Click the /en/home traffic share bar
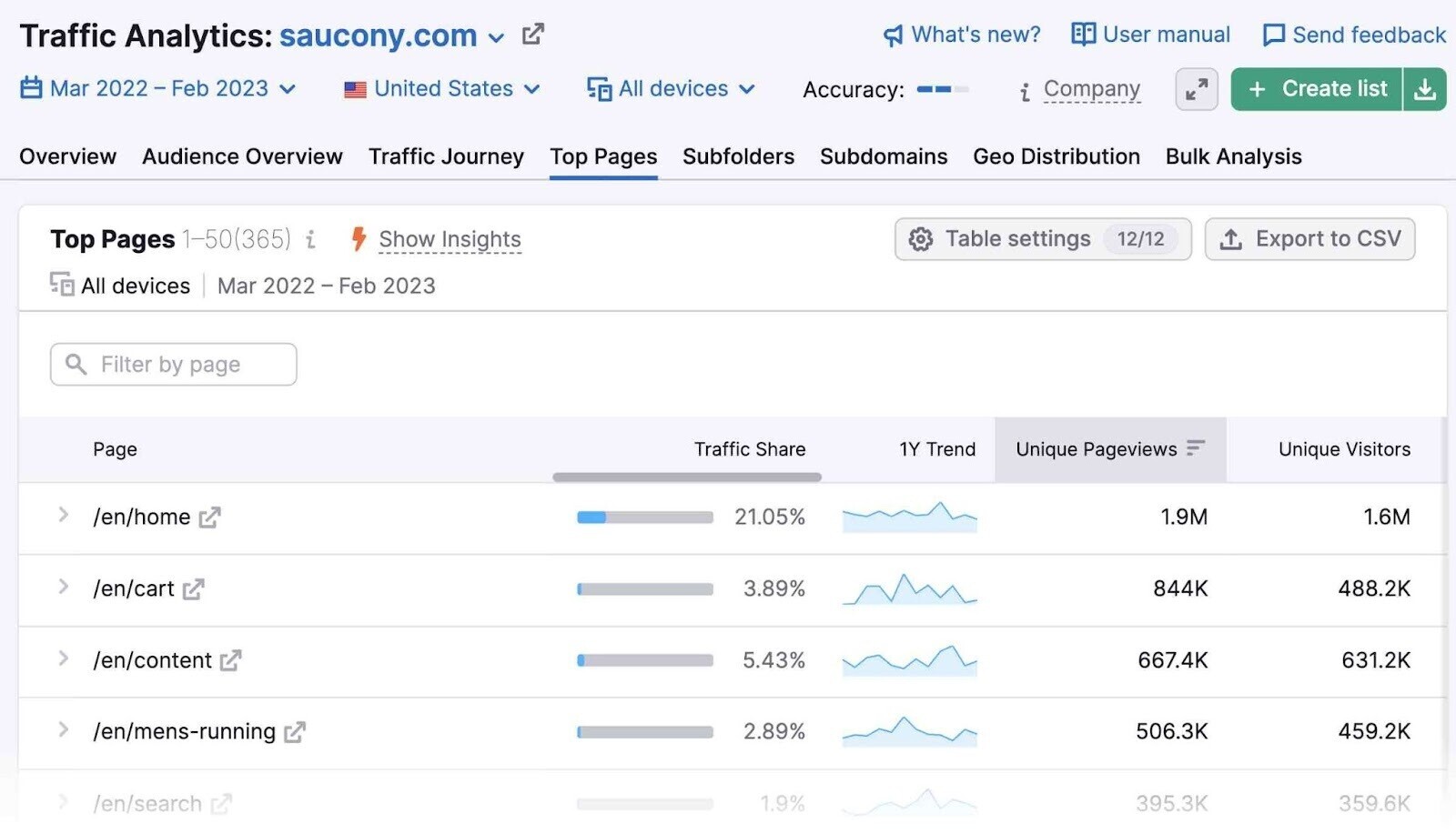Image resolution: width=1456 pixels, height=834 pixels. coord(645,517)
